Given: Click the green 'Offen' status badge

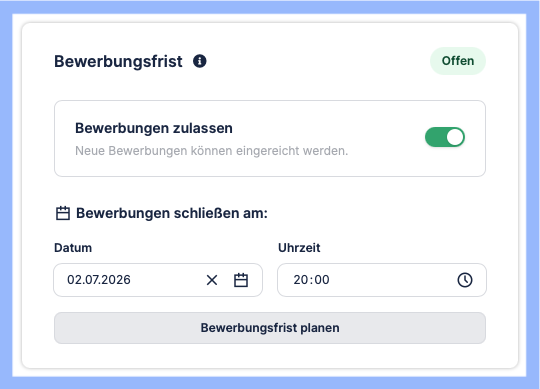Looking at the screenshot, I should pyautogui.click(x=458, y=61).
